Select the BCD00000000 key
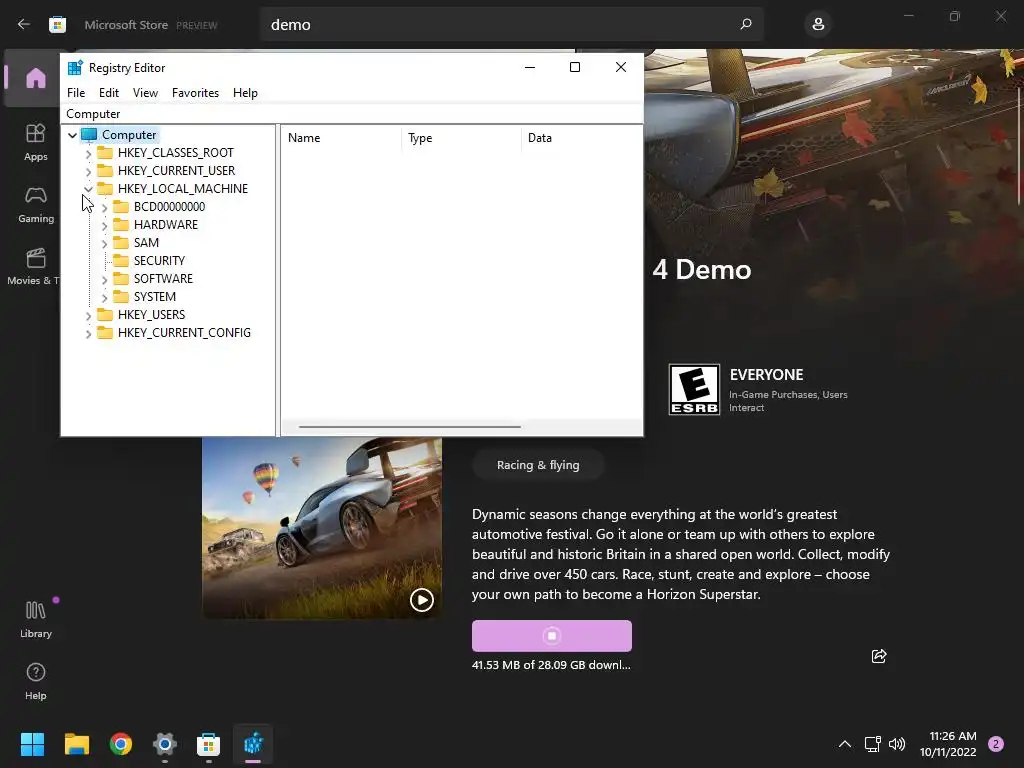1024x768 pixels. point(169,206)
